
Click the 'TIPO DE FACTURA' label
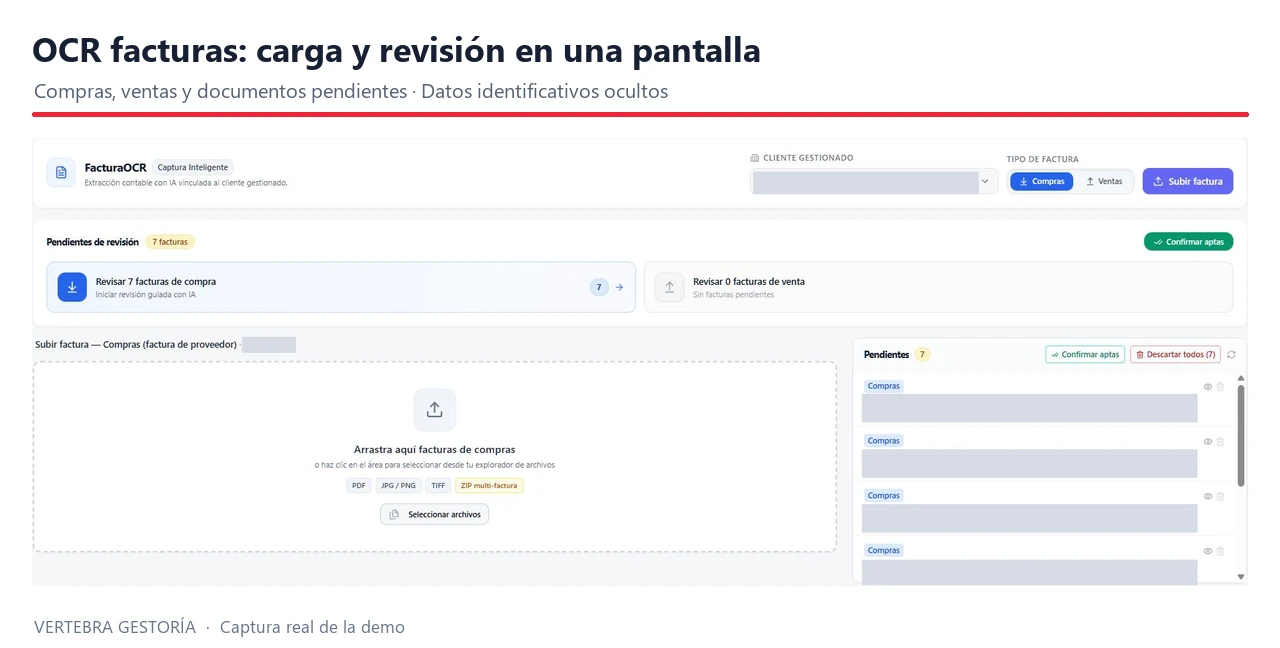pyautogui.click(x=1043, y=159)
